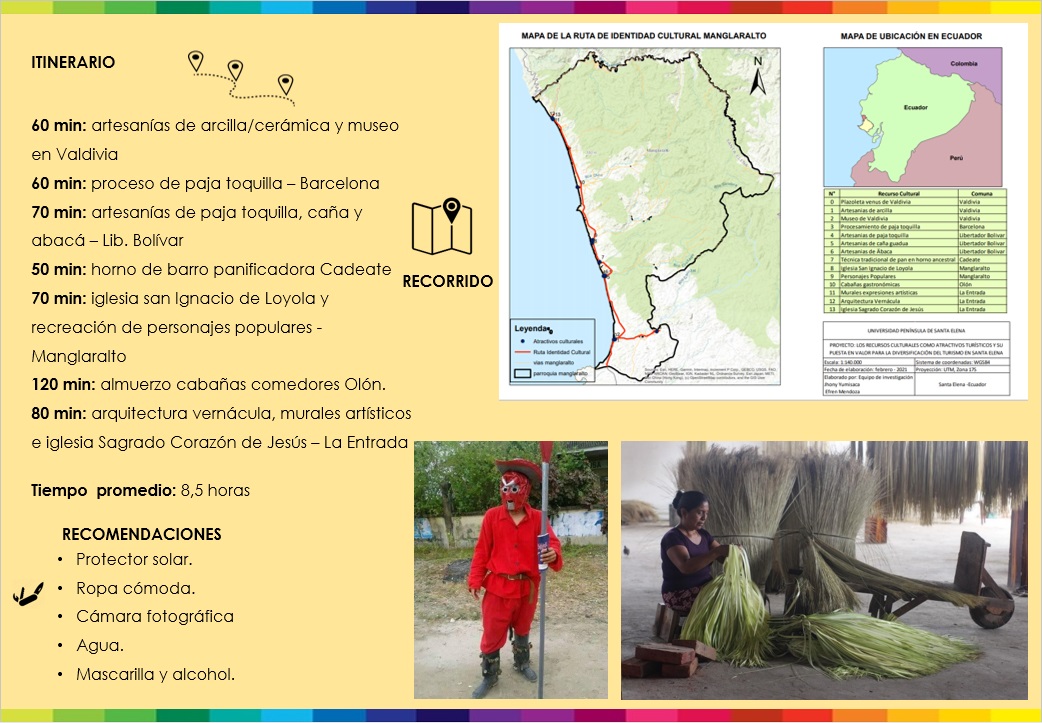Screen dimensions: 1042x723
Task: Expand the Leyenda panel on the map
Action: pos(529,328)
